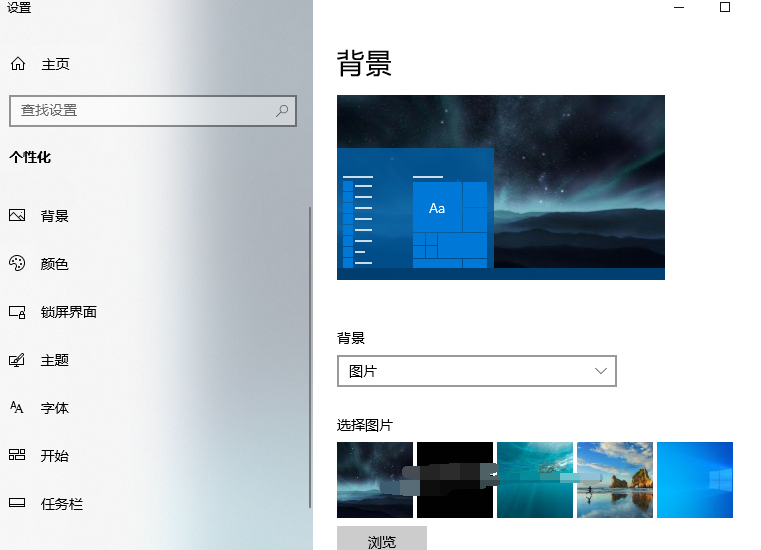Expand the 背景 dropdown showing 图片
Image resolution: width=761 pixels, height=550 pixels.
pyautogui.click(x=476, y=371)
